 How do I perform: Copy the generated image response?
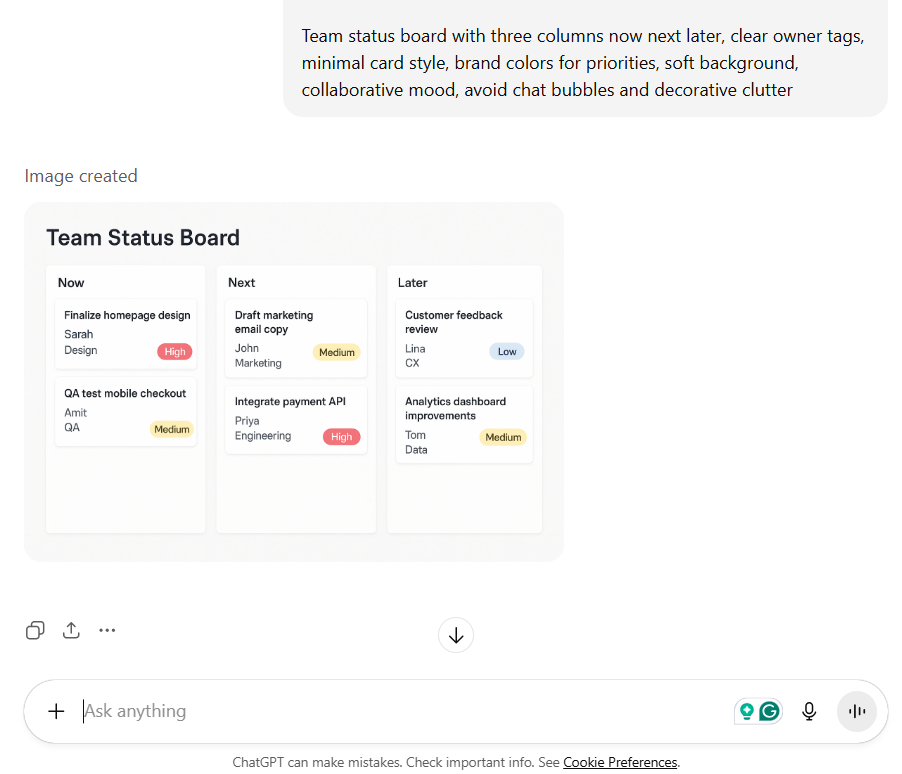pos(35,630)
